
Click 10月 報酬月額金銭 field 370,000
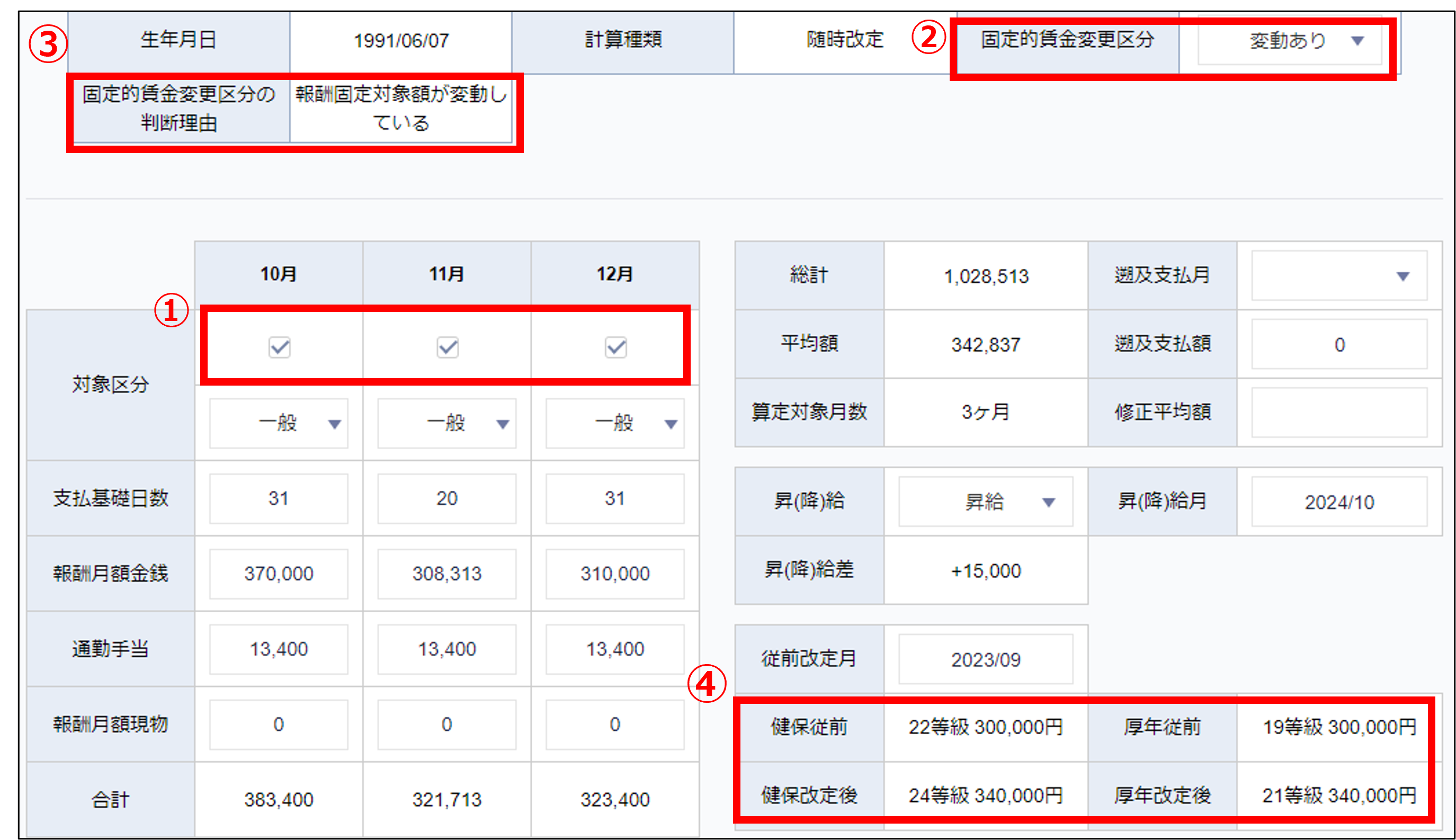(x=279, y=574)
